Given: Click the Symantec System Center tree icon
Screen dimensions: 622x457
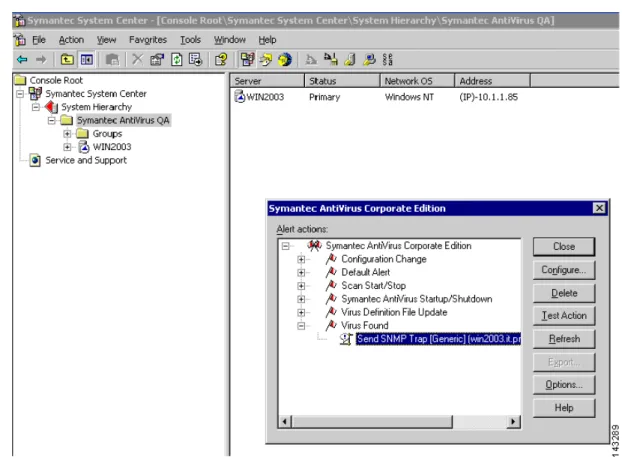Looking at the screenshot, I should pyautogui.click(x=35, y=94).
